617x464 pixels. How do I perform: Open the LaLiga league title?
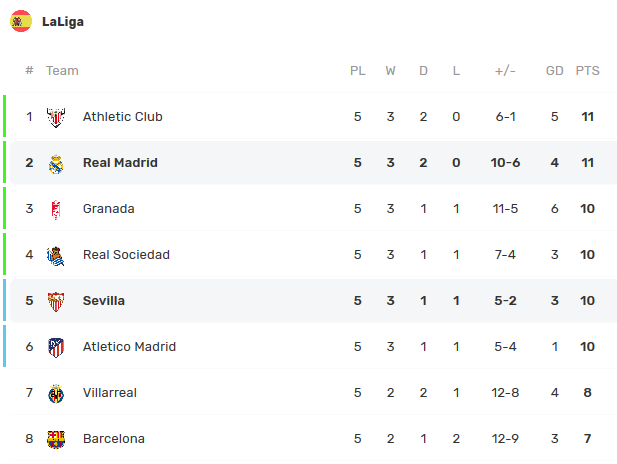click(63, 21)
